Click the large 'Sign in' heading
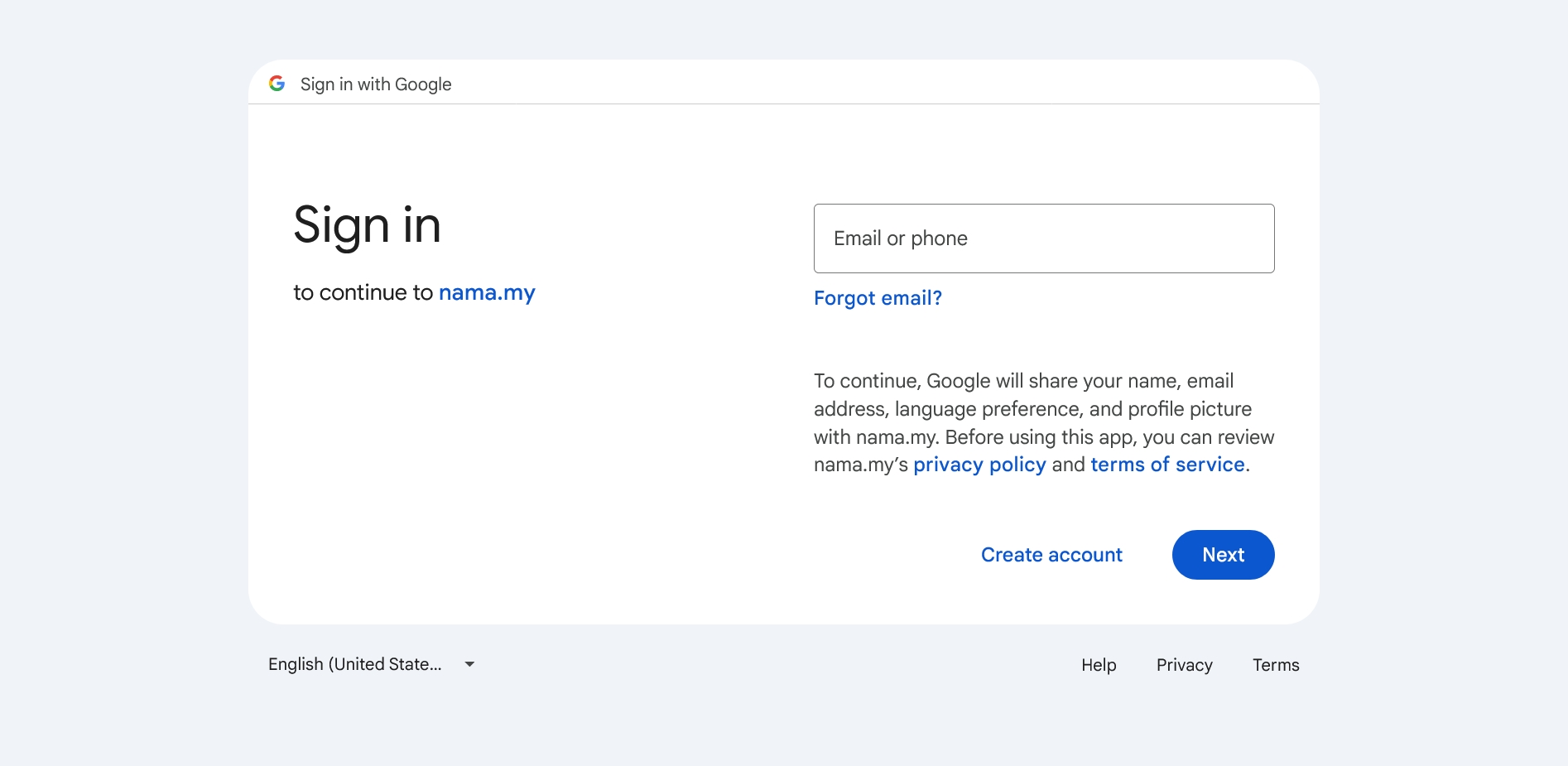The image size is (1568, 766). 367,225
